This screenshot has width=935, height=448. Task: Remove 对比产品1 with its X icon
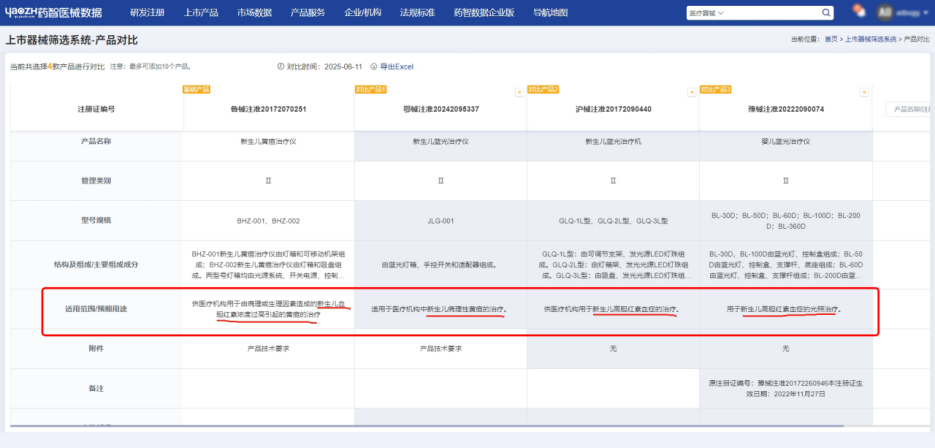pos(518,91)
